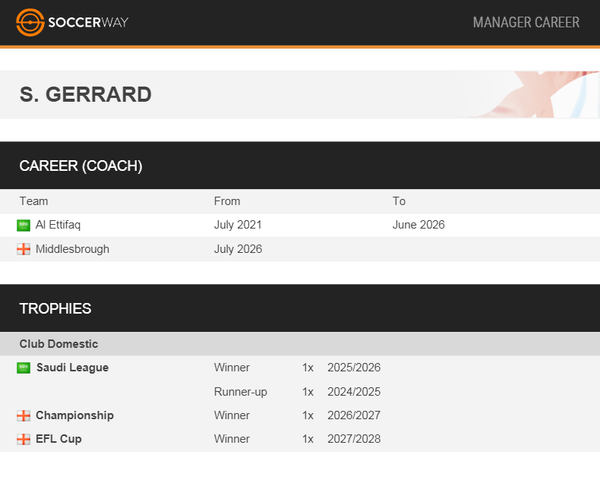Open the EFL Cup competition link
Screen dimensions: 600x486
coord(59,439)
